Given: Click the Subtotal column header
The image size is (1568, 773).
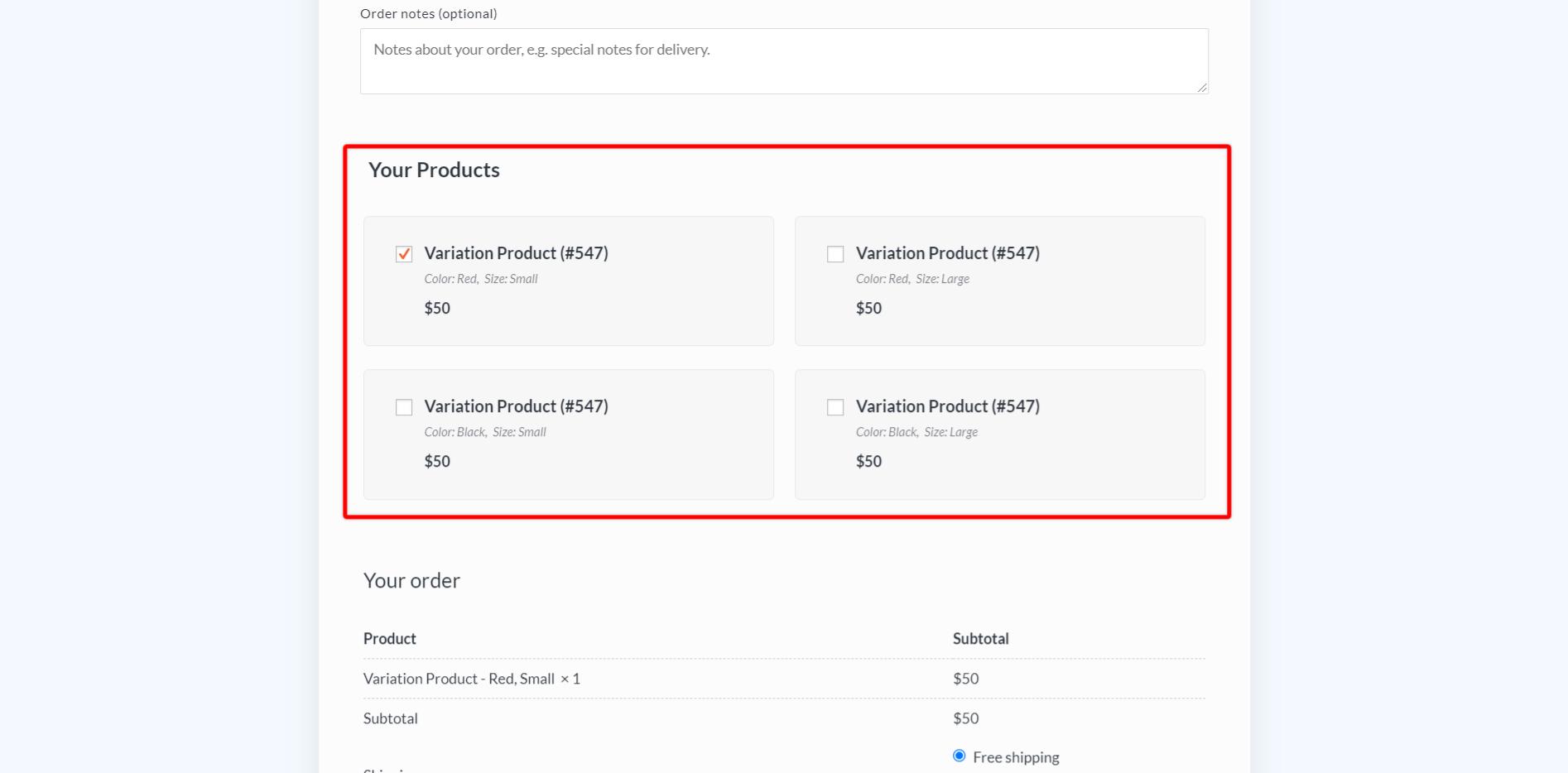Looking at the screenshot, I should [x=980, y=639].
